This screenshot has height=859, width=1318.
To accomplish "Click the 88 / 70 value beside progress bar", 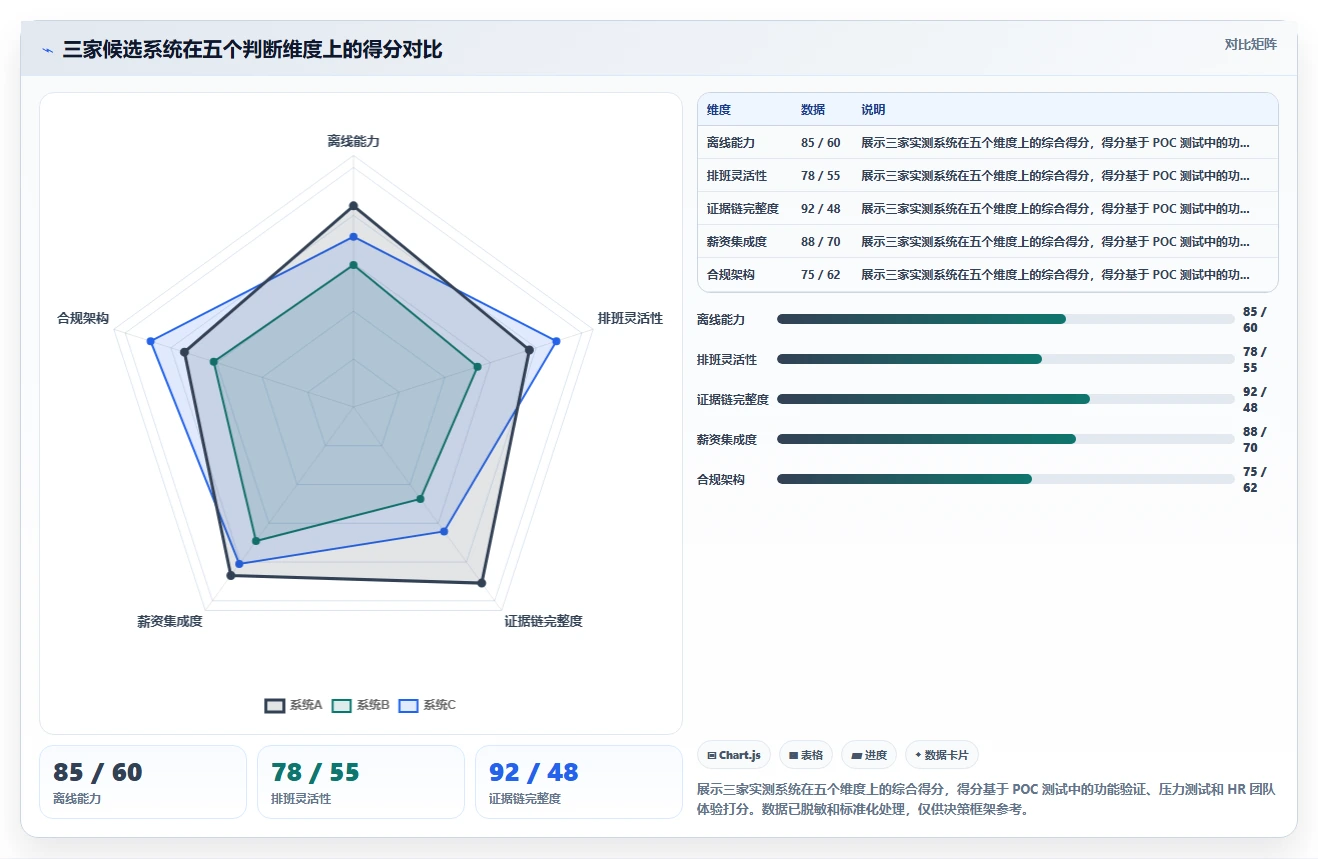I will pyautogui.click(x=1255, y=440).
